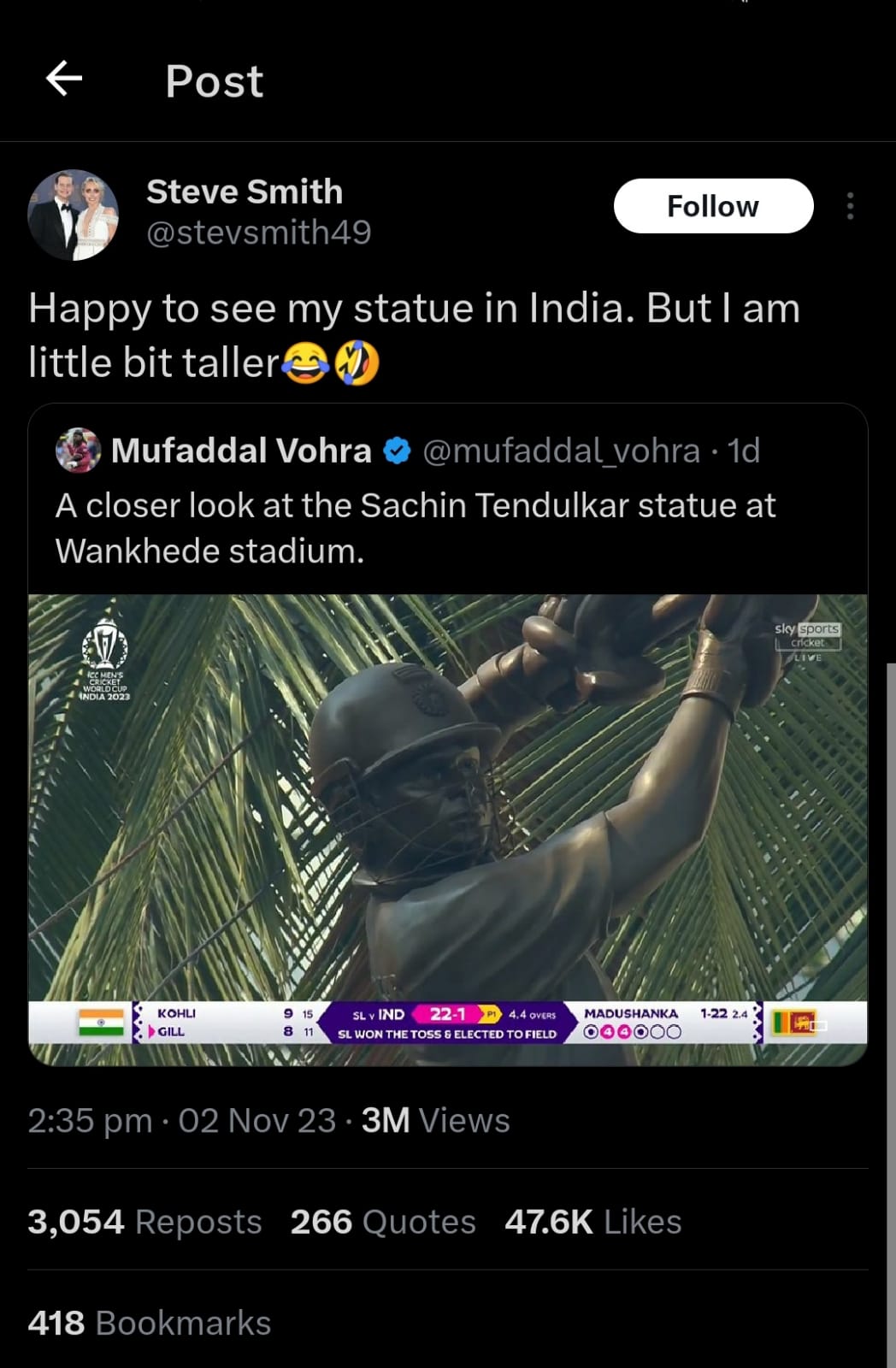This screenshot has width=896, height=1368.
Task: Tap the back arrow icon
Action: [64, 80]
